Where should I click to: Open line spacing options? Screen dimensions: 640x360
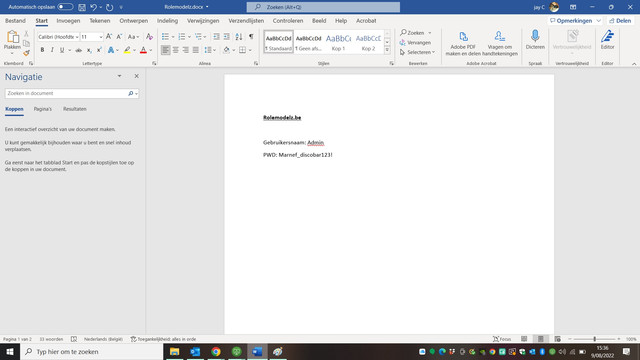210,50
